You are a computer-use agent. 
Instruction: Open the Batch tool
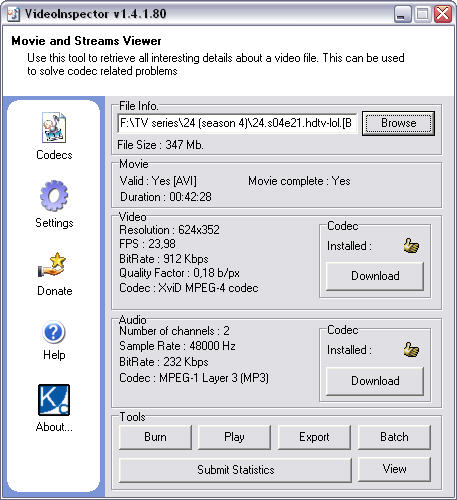[x=394, y=437]
